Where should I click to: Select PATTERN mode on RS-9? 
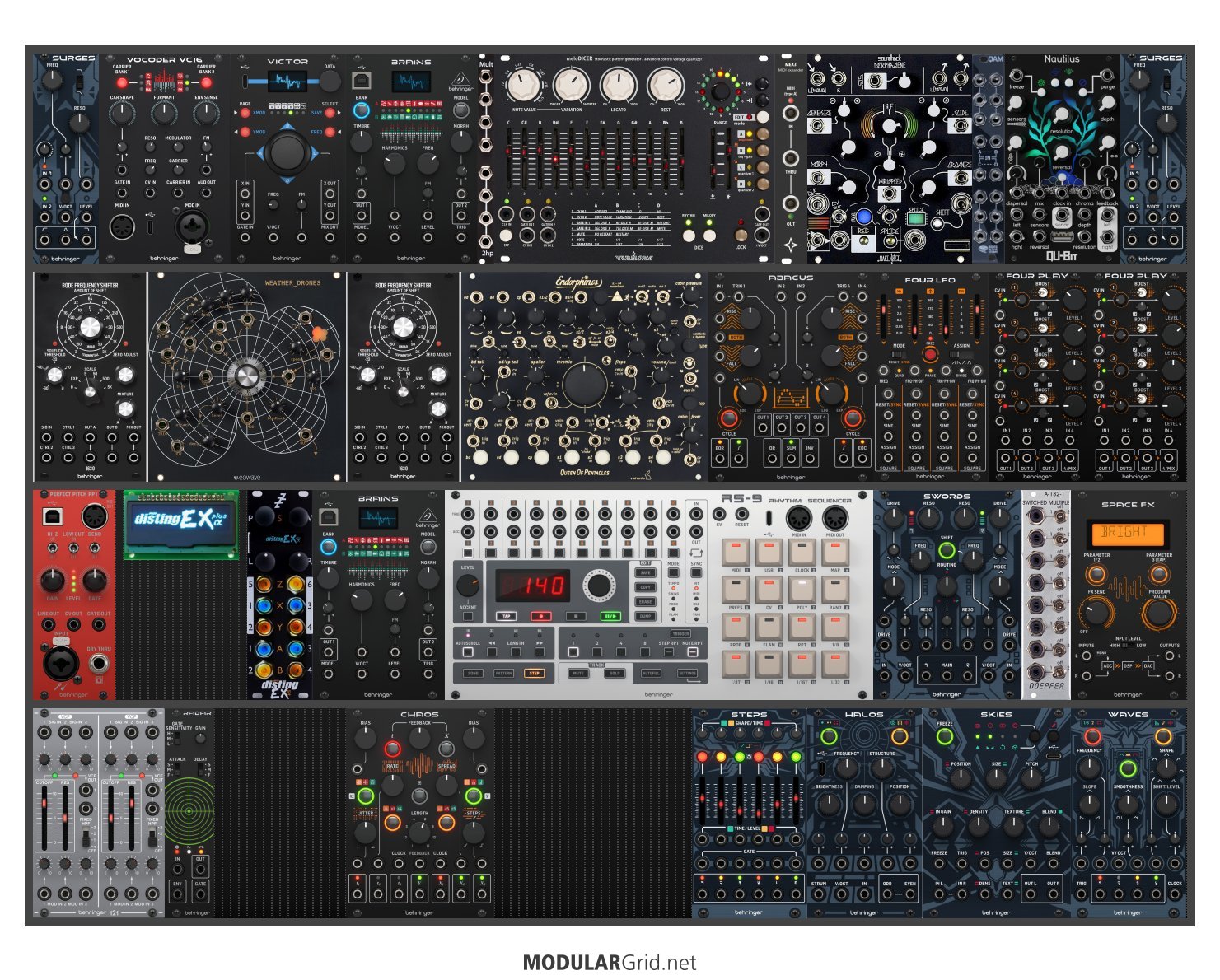point(503,673)
